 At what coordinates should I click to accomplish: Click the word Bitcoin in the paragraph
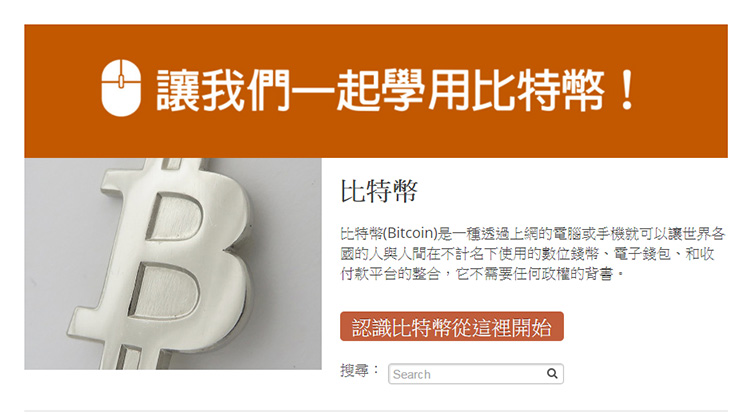(410, 233)
